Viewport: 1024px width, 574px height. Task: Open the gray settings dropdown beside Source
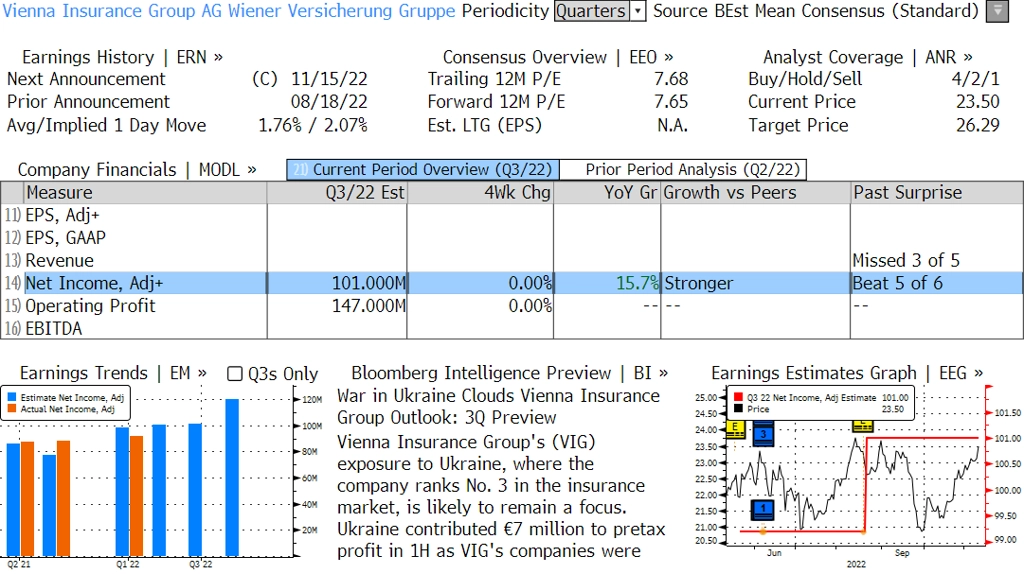point(997,11)
